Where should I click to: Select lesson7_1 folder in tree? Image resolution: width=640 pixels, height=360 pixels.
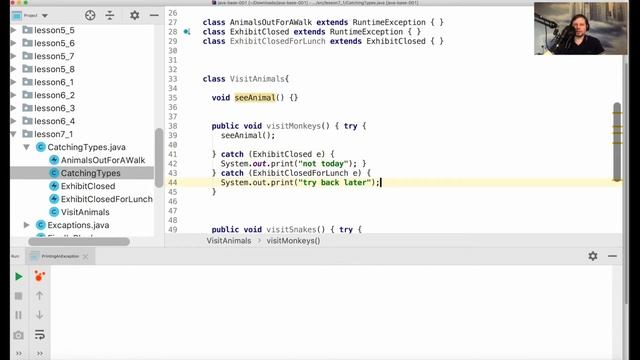pyautogui.click(x=53, y=134)
